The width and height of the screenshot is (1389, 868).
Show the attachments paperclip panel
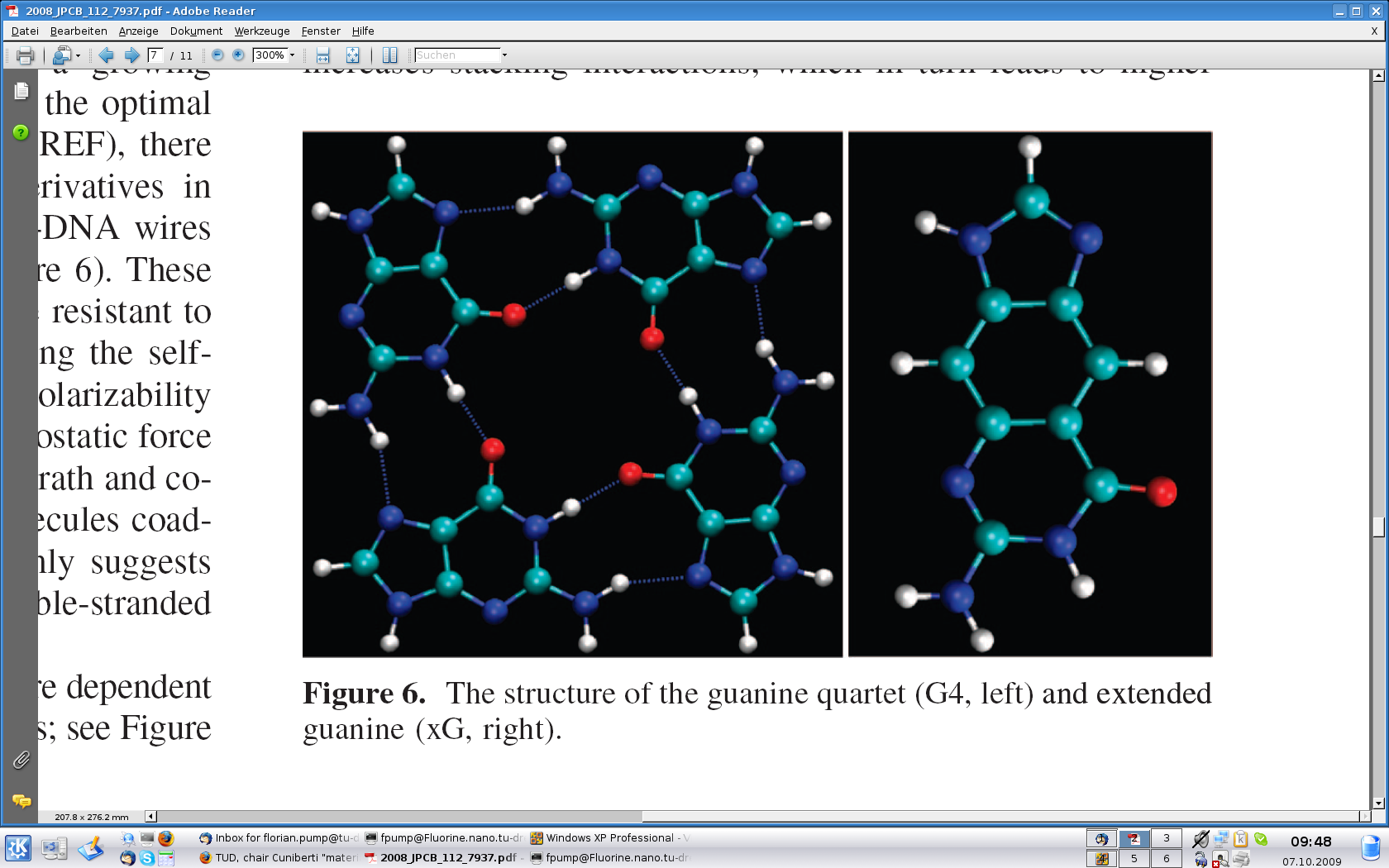point(21,760)
